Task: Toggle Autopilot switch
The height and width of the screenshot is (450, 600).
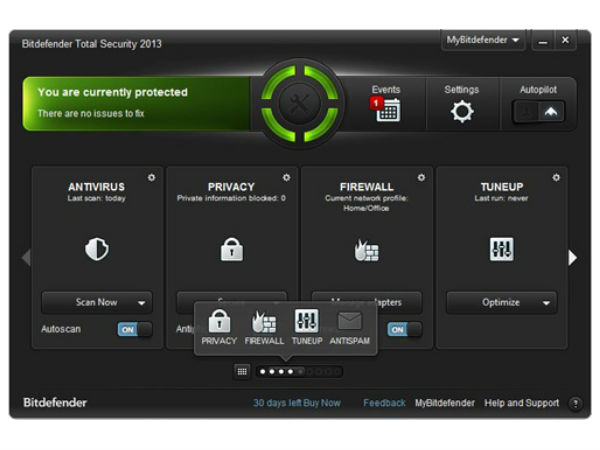Action: click(x=538, y=112)
